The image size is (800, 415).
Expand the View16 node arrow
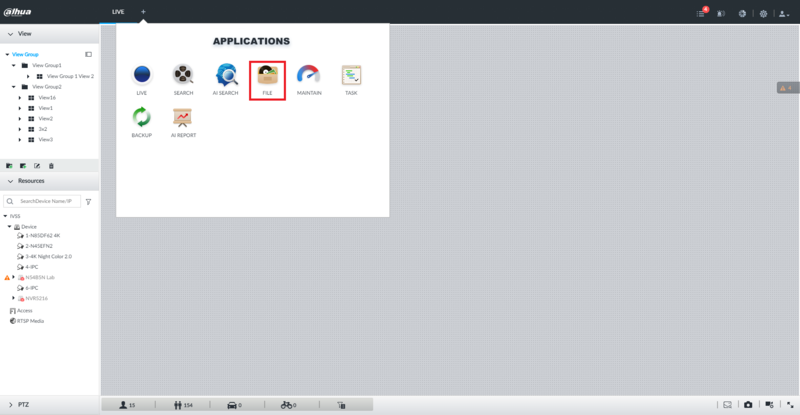(x=20, y=97)
